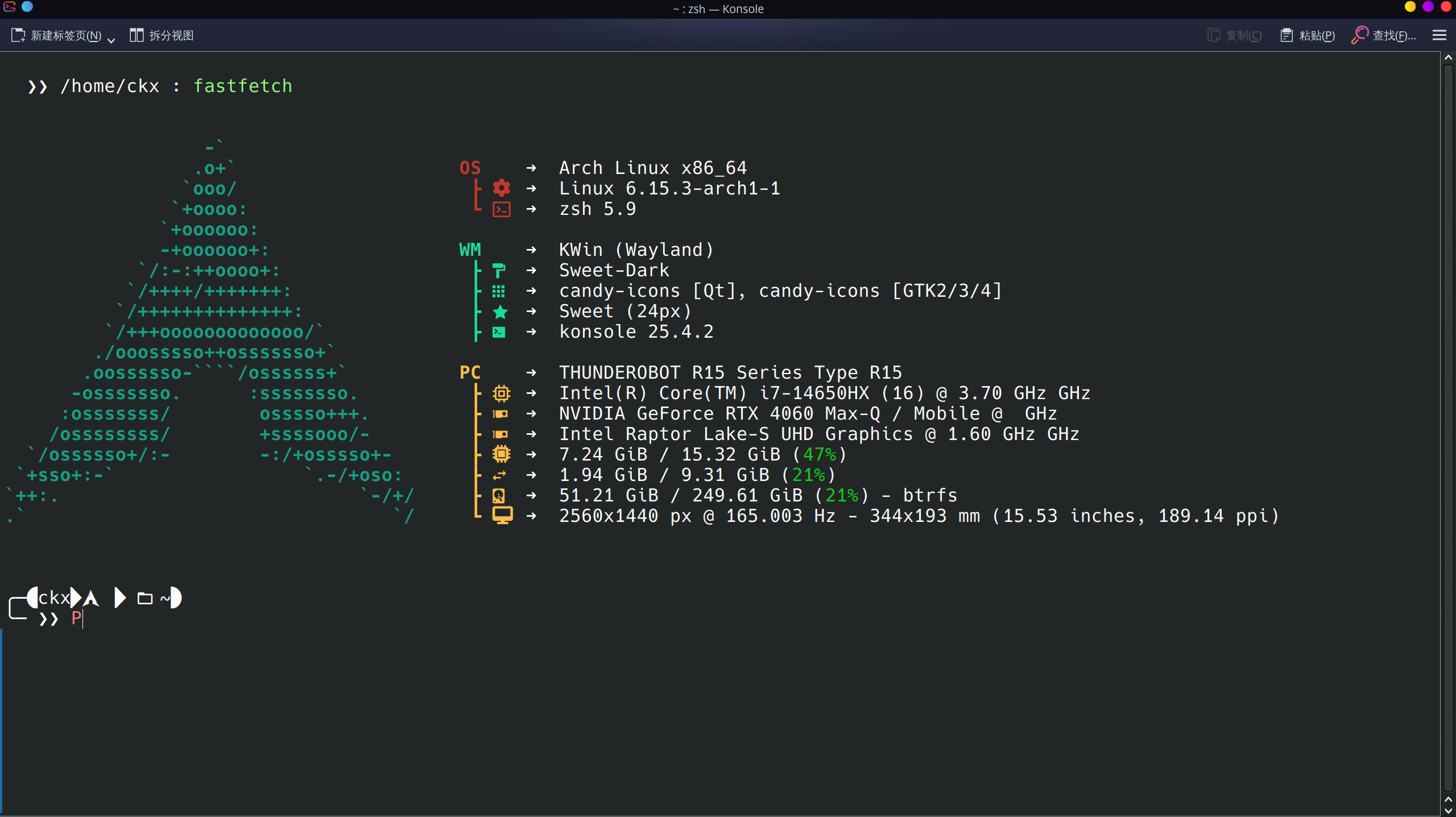1456x817 pixels.
Task: Click the kernel gear icon under OS
Action: click(x=501, y=188)
